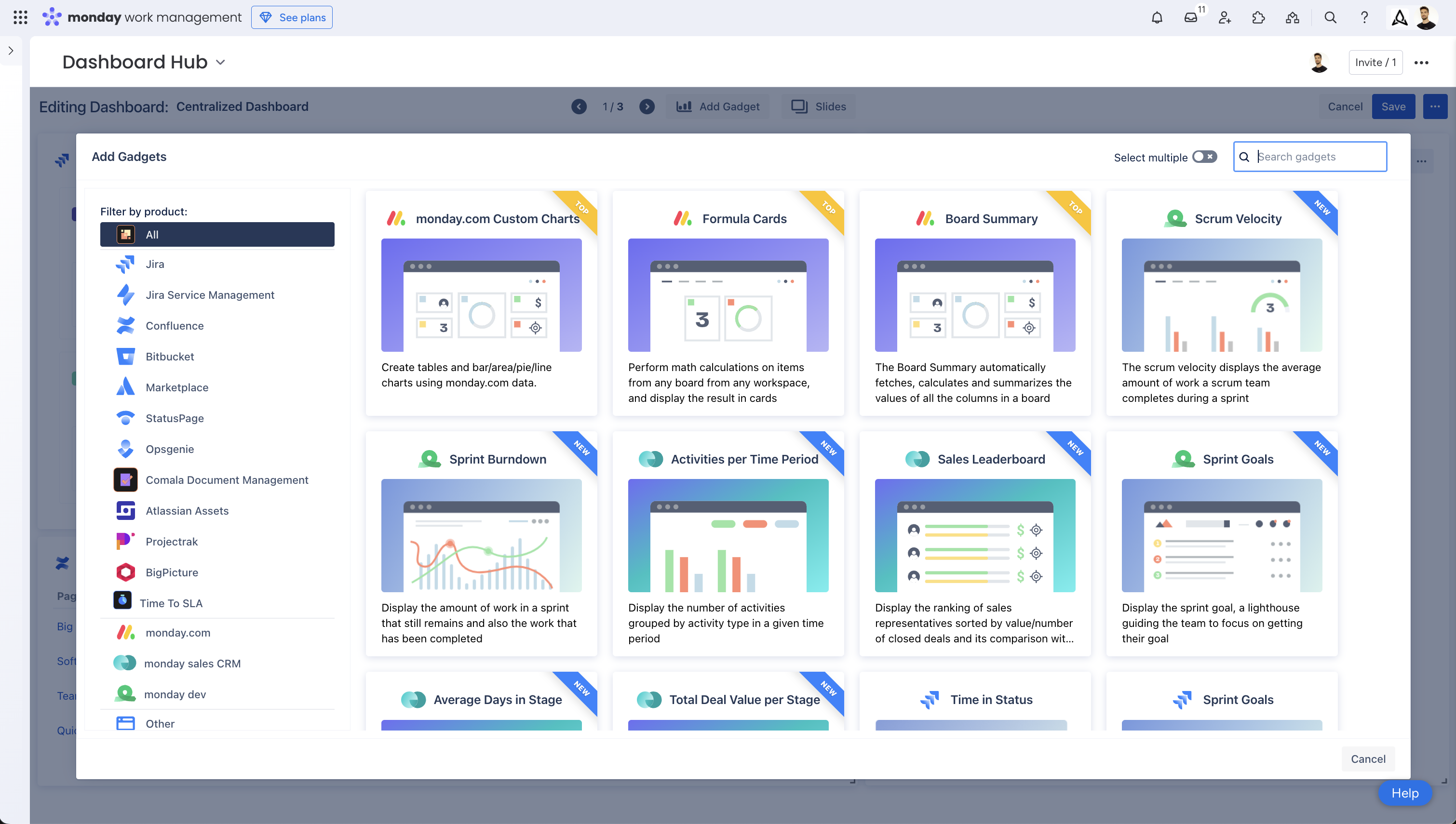Click the monday dev filter icon
The width and height of the screenshot is (1456, 824).
[126, 694]
